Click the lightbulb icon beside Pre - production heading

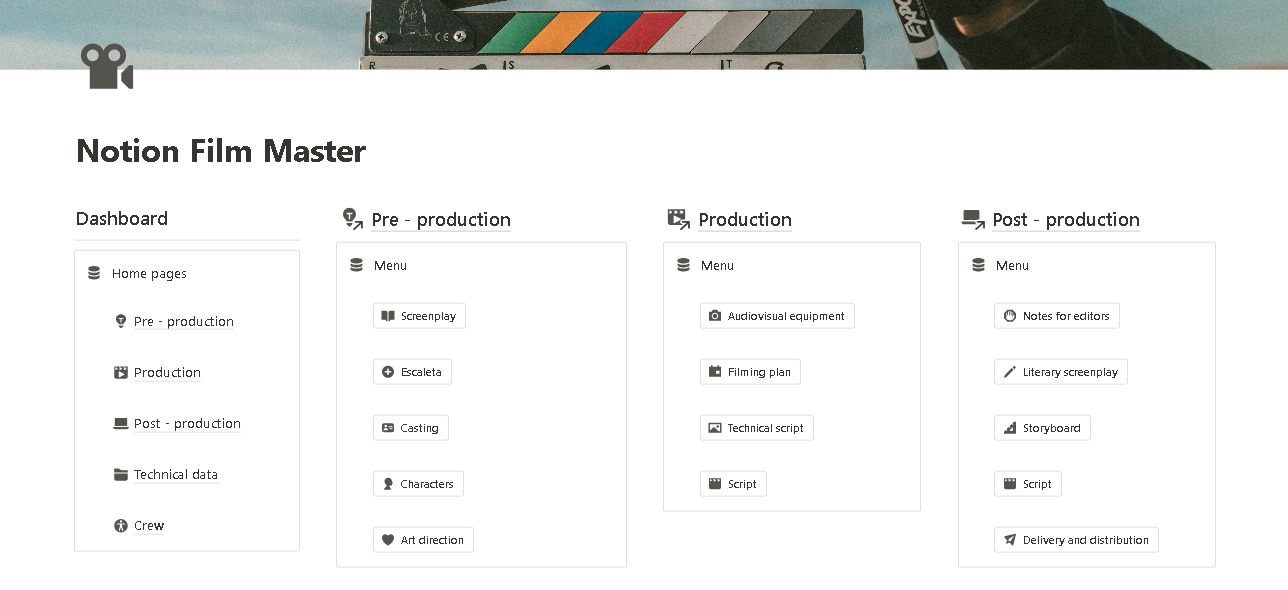tap(351, 219)
